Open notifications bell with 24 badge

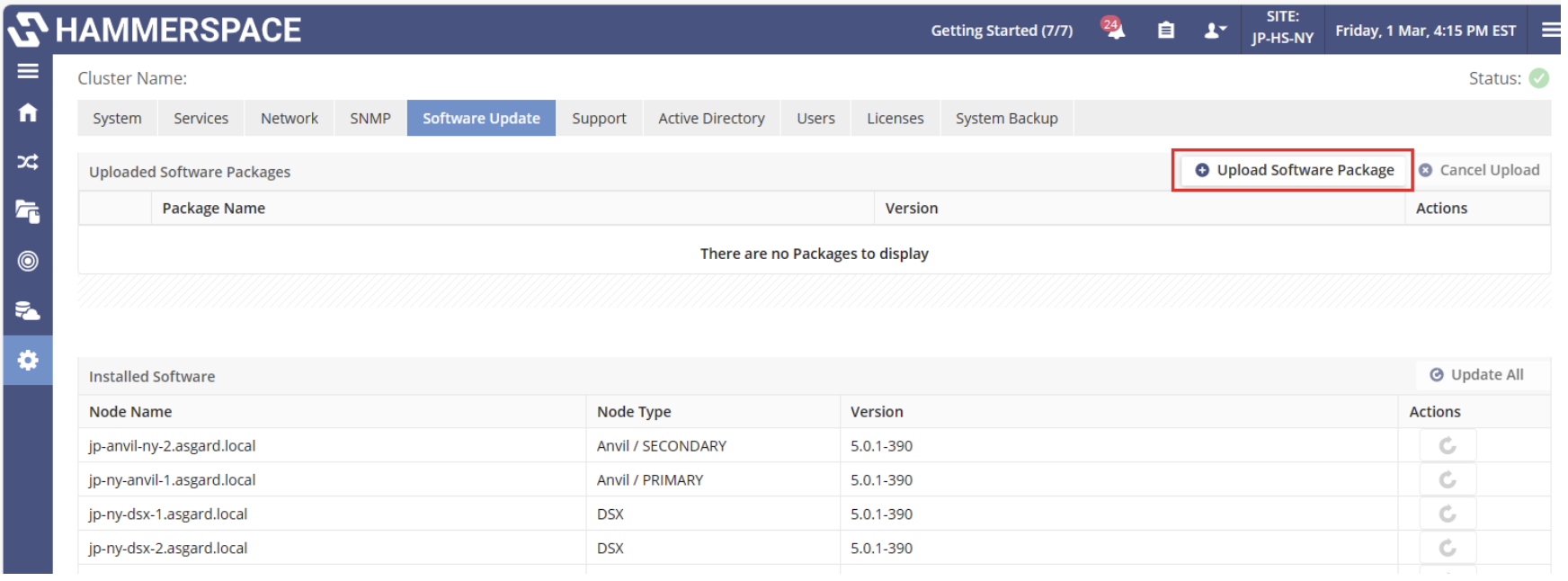pos(1113,29)
